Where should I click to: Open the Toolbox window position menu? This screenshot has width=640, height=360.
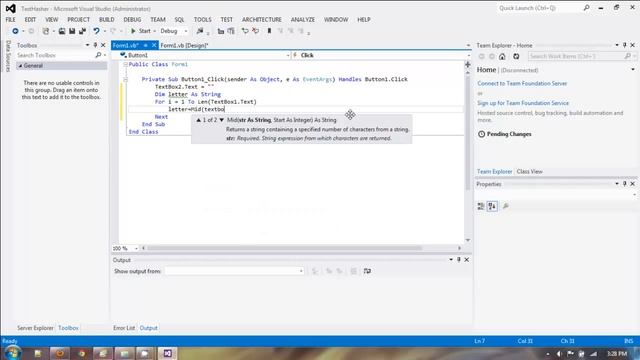pyautogui.click(x=87, y=45)
